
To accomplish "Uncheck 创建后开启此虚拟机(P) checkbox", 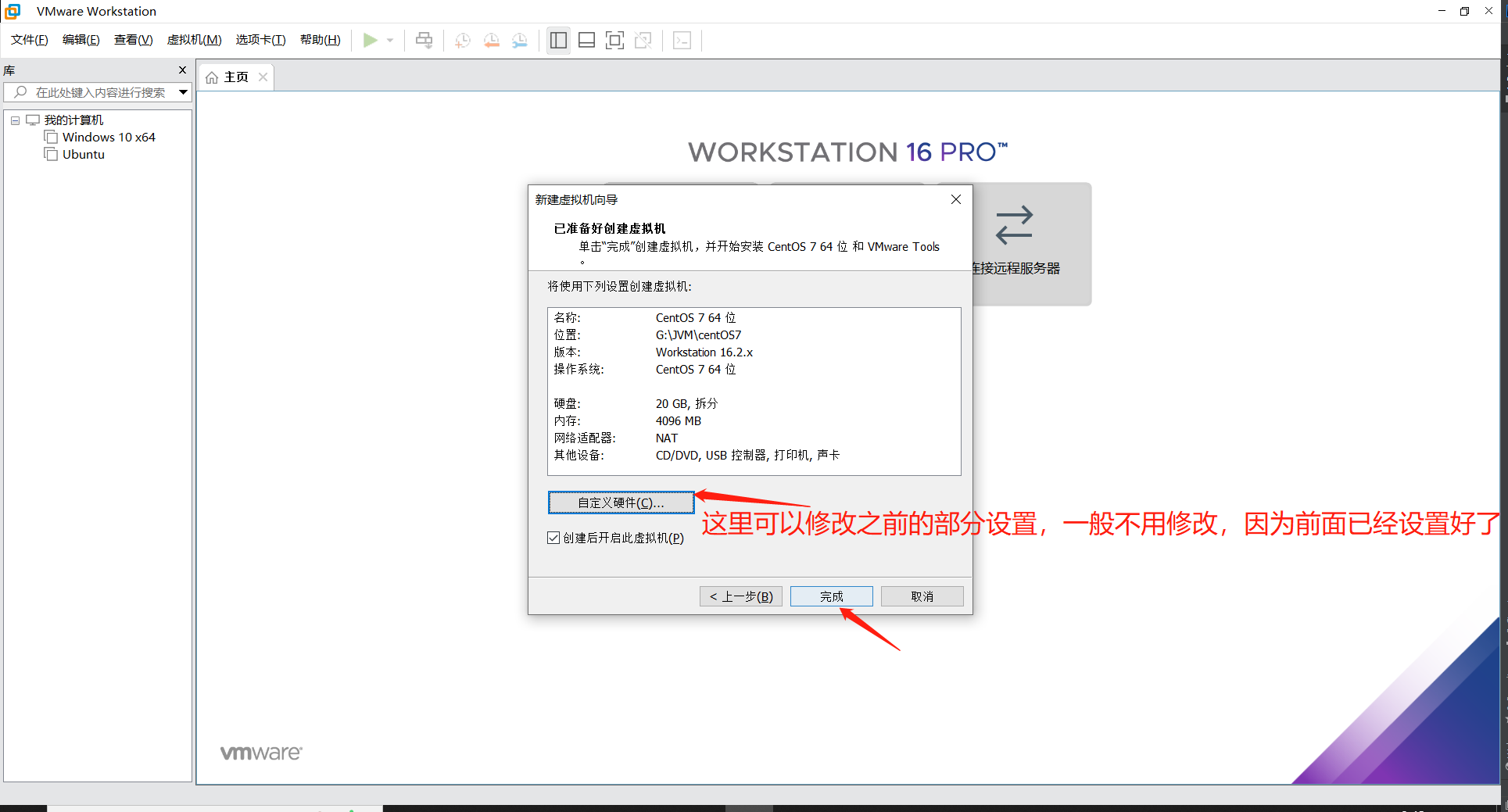I will [553, 538].
